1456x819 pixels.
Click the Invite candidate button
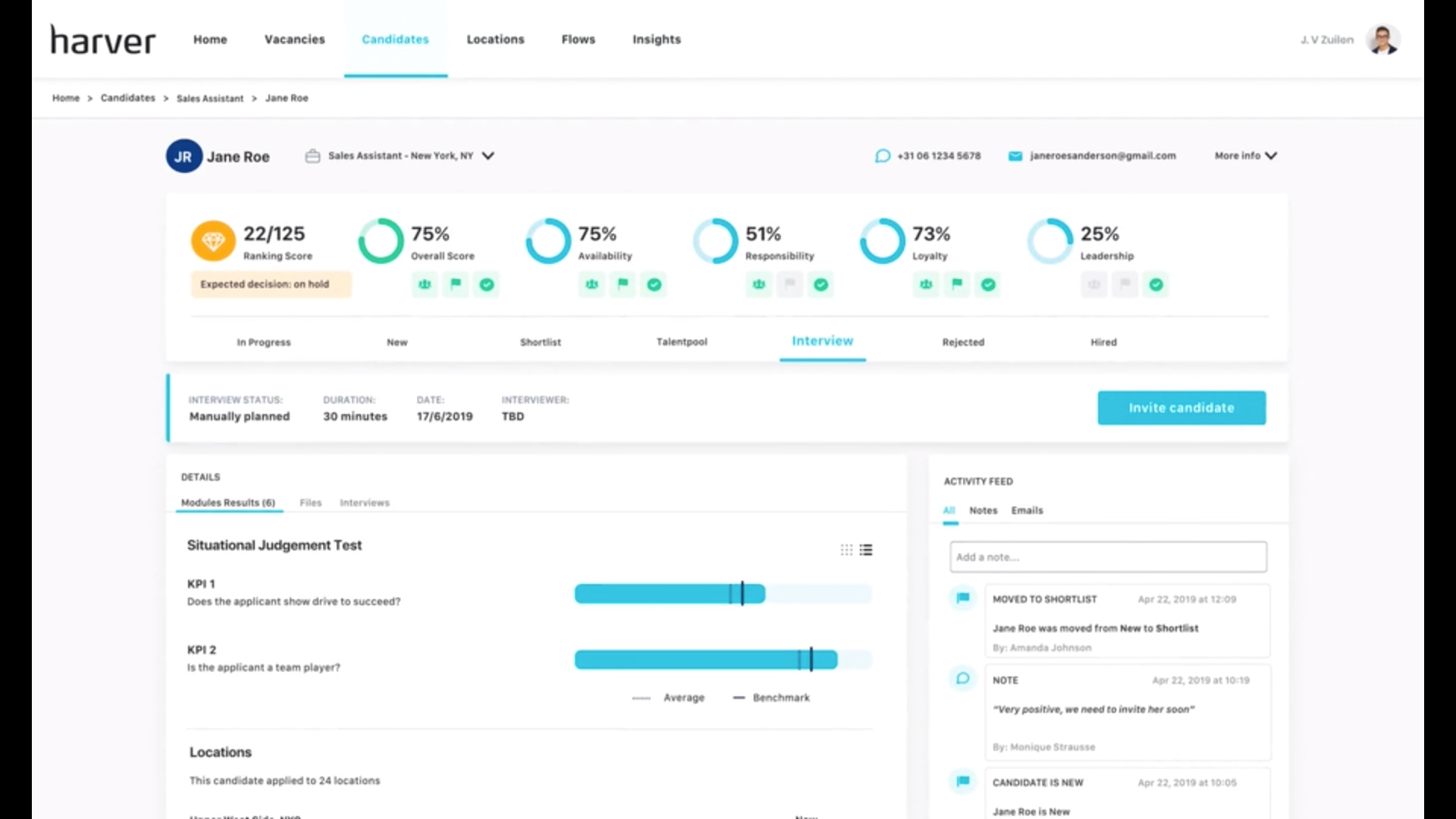1181,407
